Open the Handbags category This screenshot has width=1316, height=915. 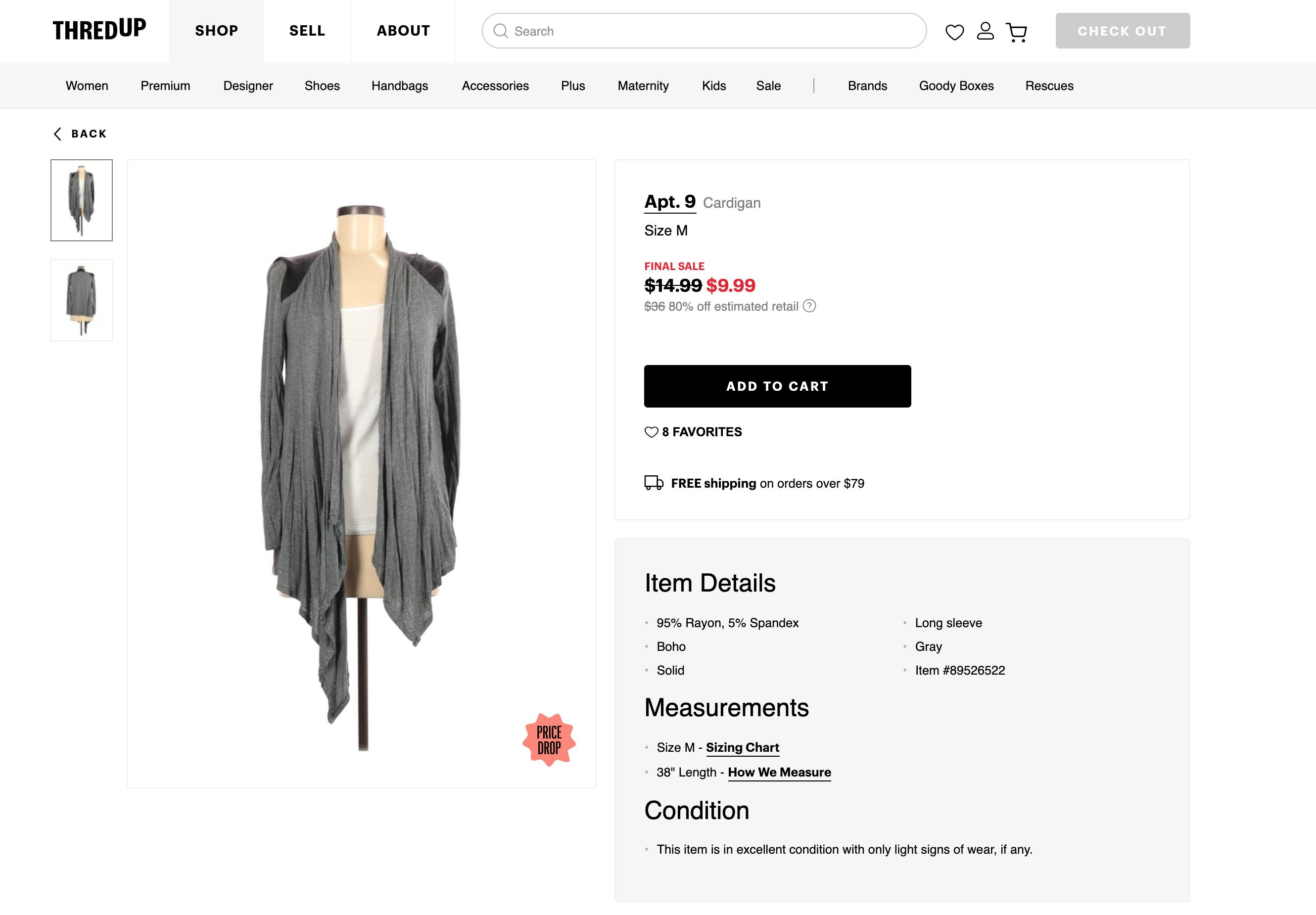click(x=400, y=86)
